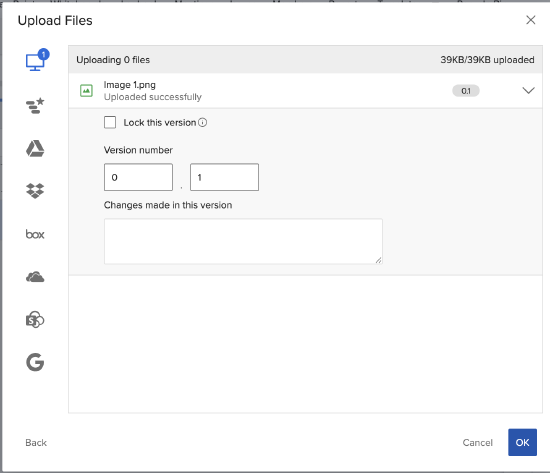This screenshot has width=550, height=473.
Task: Choose OneDrive cloud as upload source
Action: (35, 277)
